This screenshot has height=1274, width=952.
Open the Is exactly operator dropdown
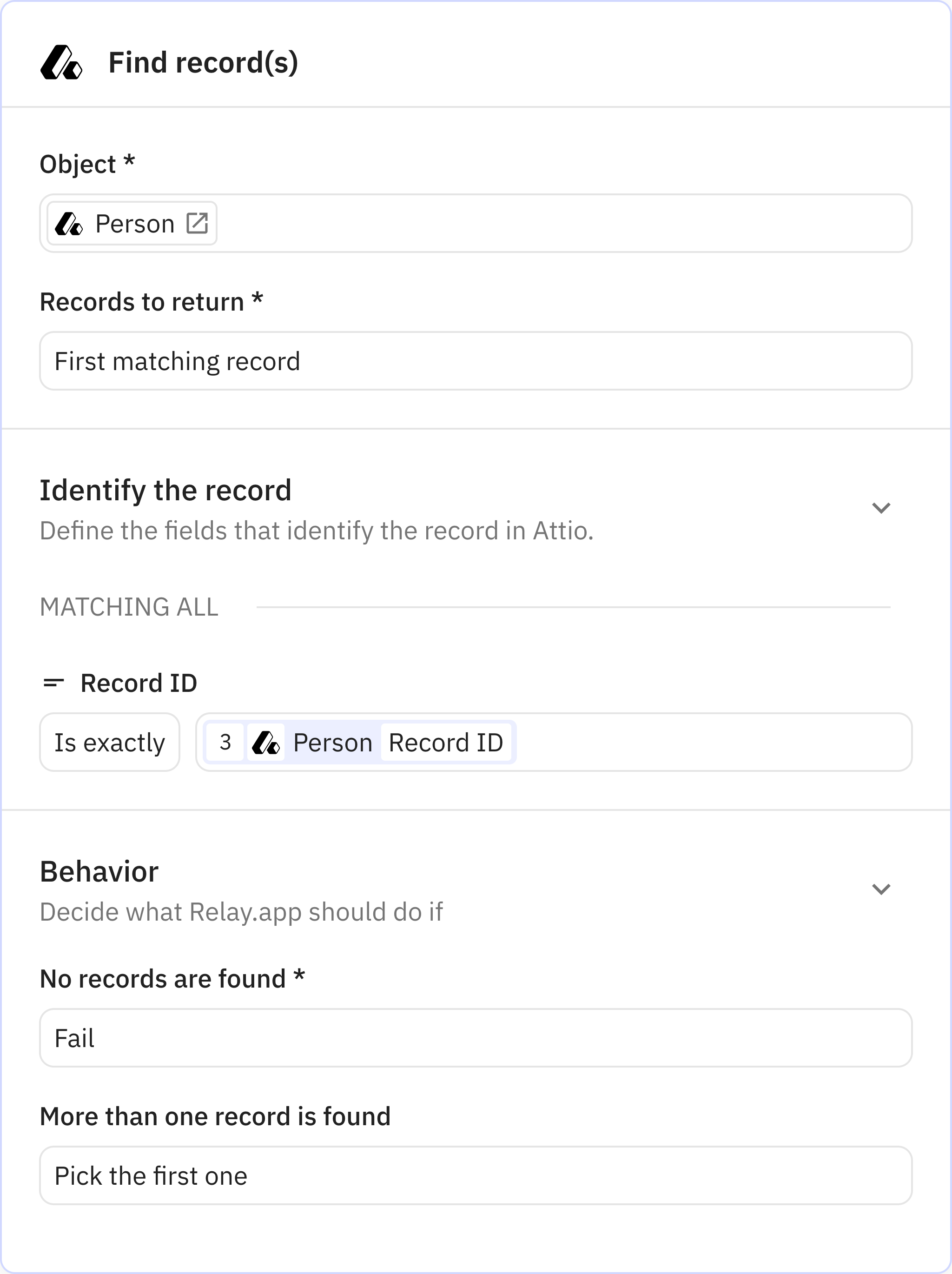[x=109, y=743]
